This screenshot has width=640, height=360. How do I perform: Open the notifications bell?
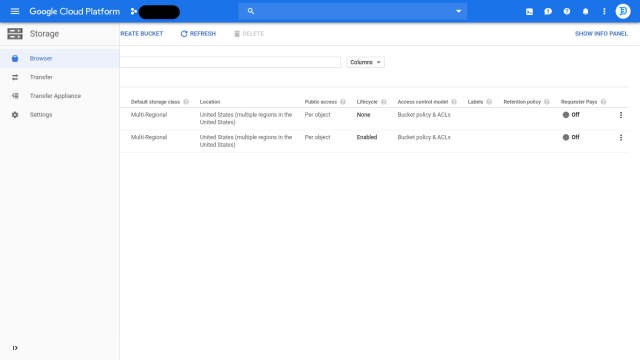(585, 11)
